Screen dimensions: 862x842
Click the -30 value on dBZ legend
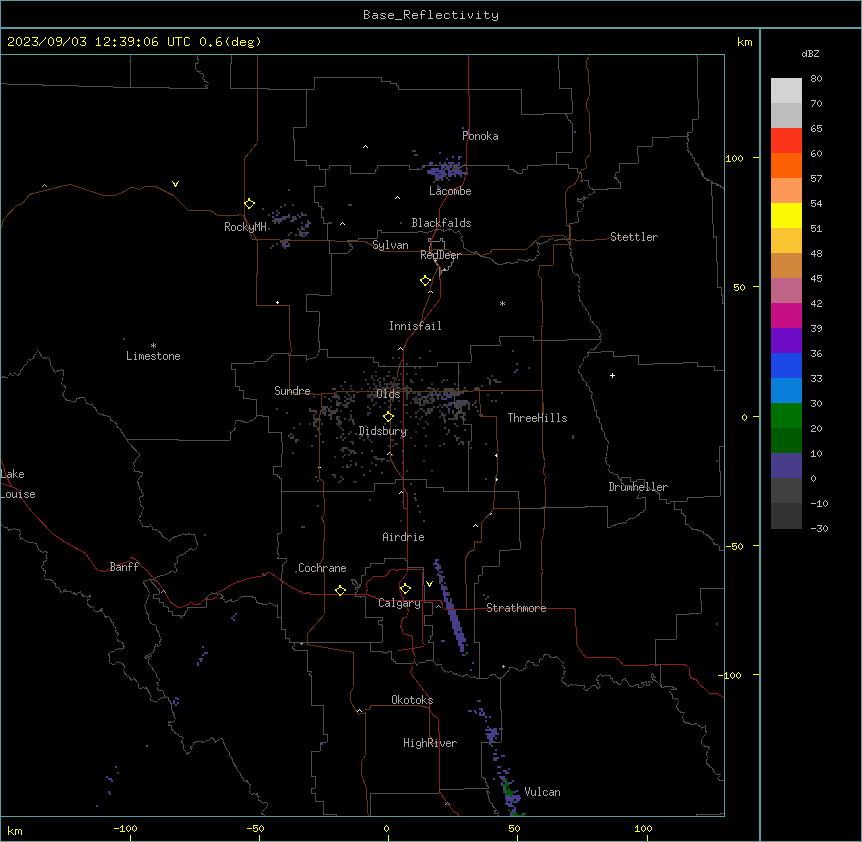click(x=819, y=528)
